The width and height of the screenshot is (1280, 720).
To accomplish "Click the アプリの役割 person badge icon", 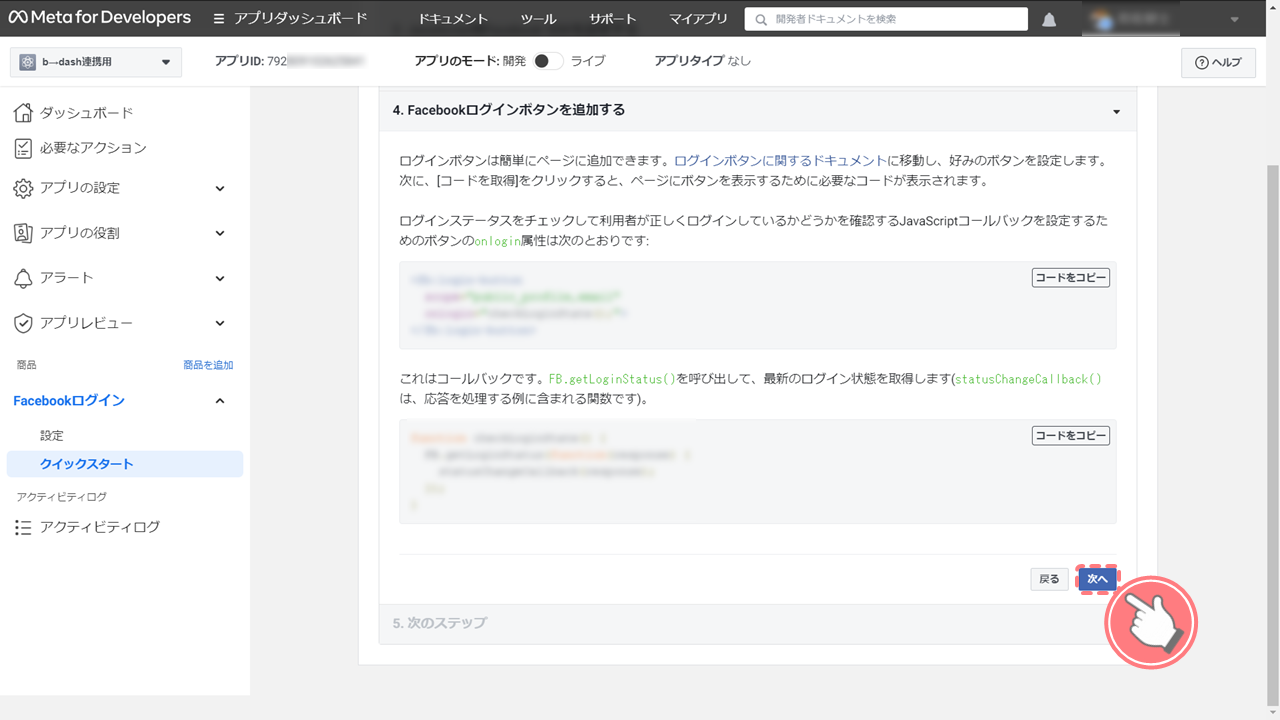I will 23,233.
